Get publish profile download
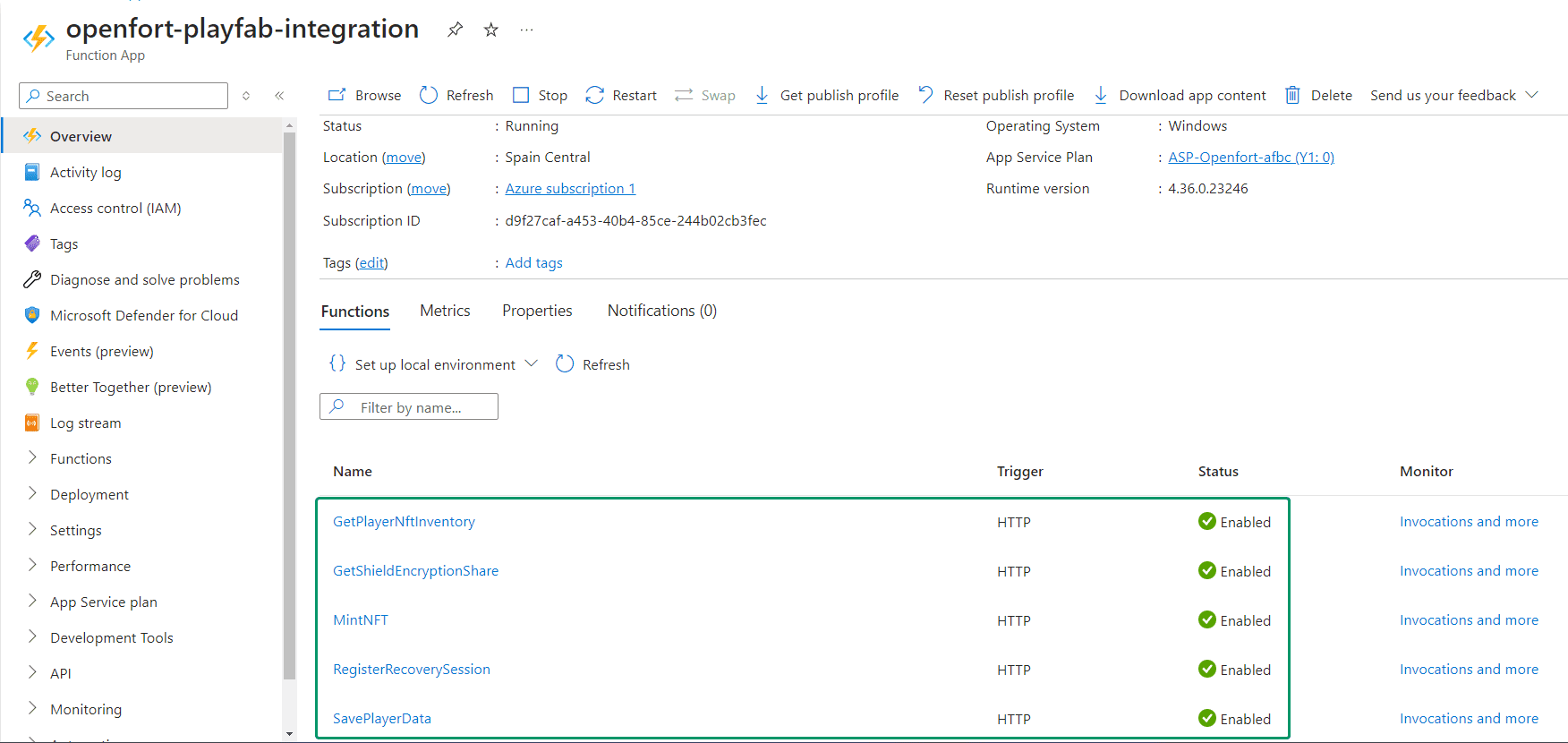This screenshot has height=743, width=1568. [826, 95]
